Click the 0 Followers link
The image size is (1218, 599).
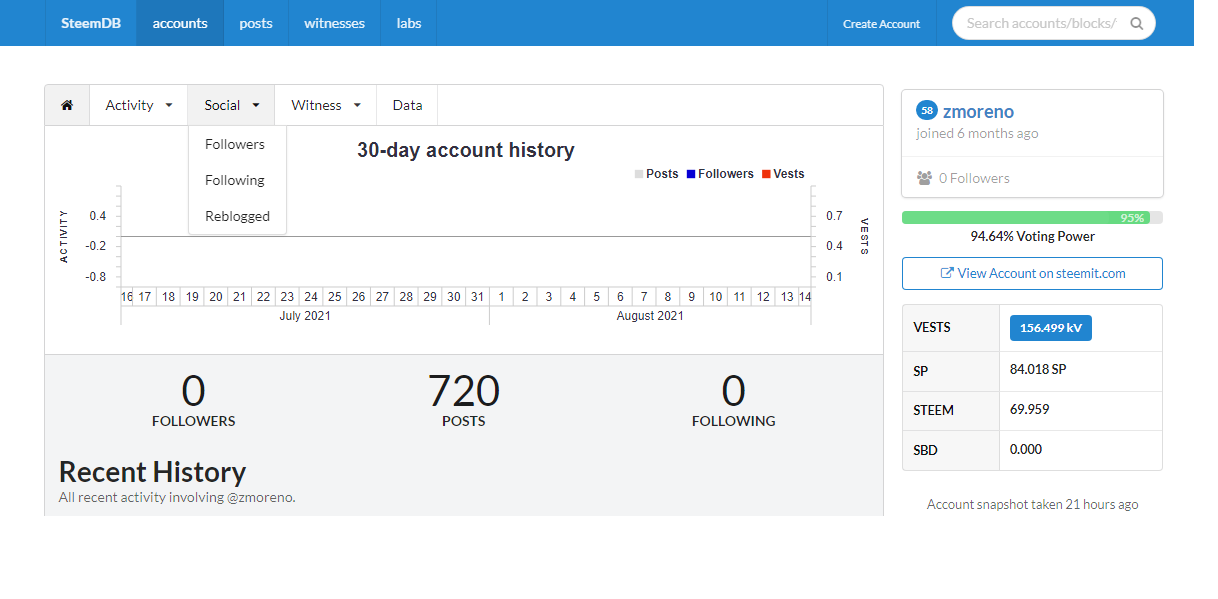pyautogui.click(x=974, y=178)
